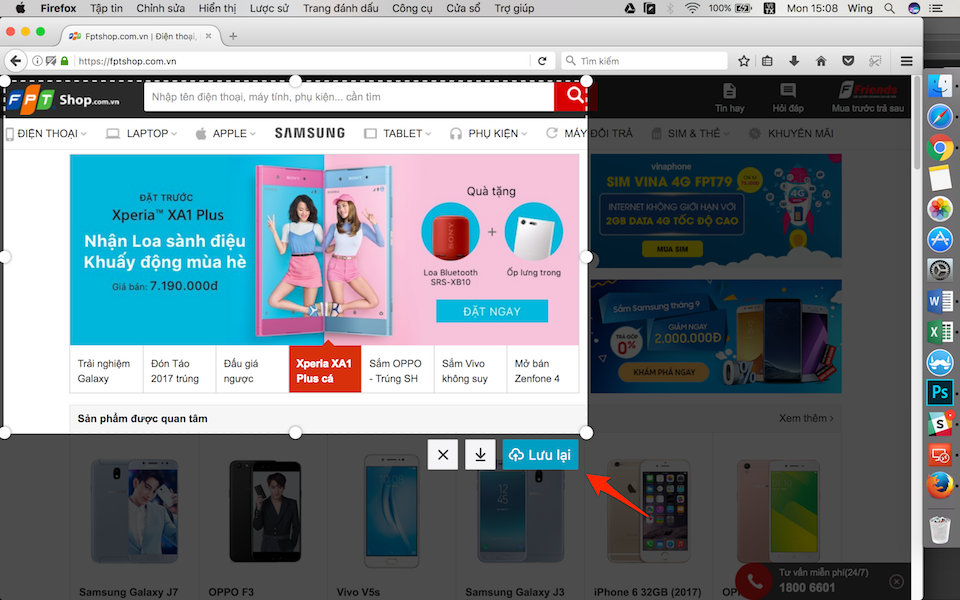Select the Sắm OPPO banner tab
960x600 pixels.
397,370
